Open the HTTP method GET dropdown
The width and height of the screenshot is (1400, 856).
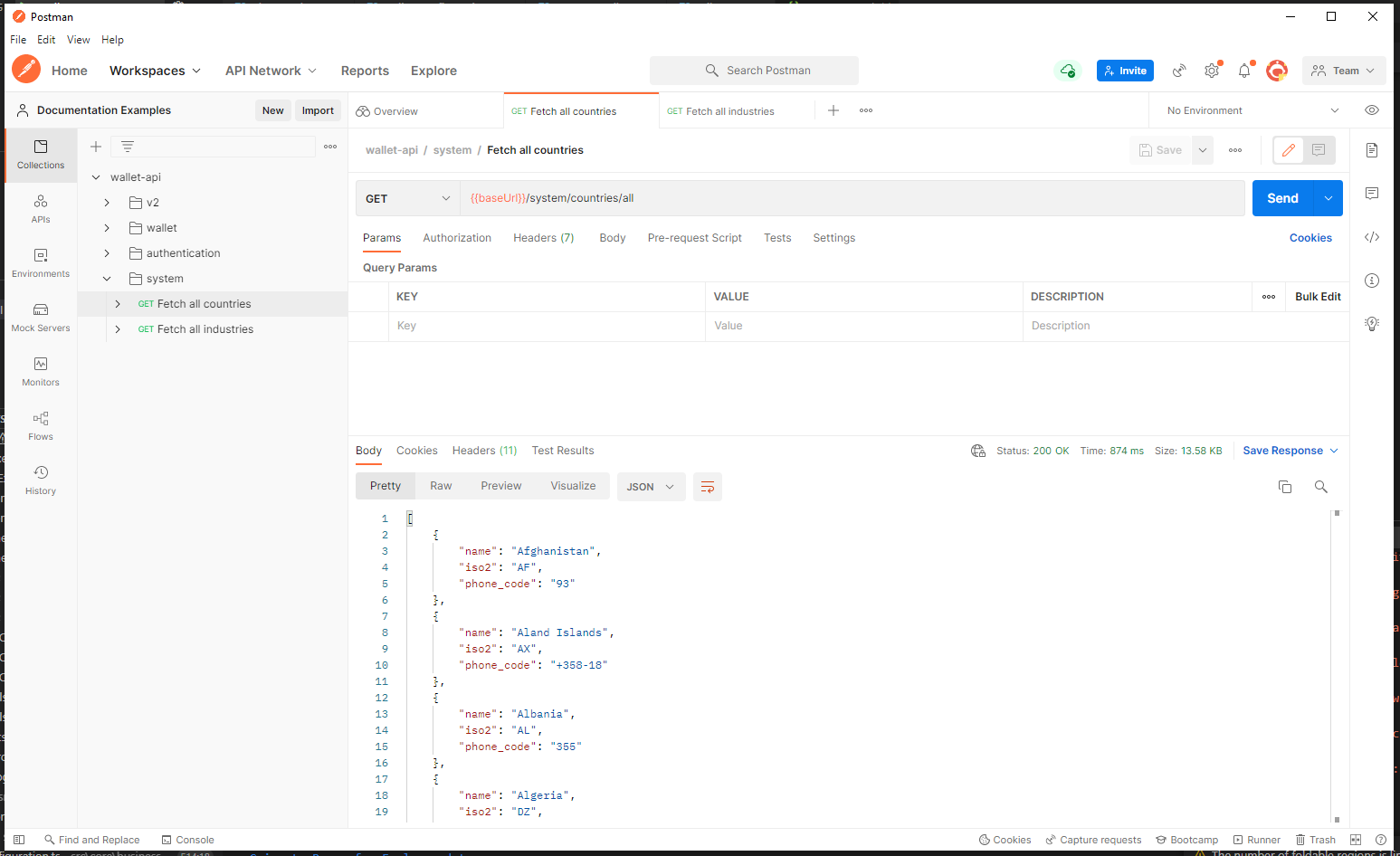[x=408, y=198]
